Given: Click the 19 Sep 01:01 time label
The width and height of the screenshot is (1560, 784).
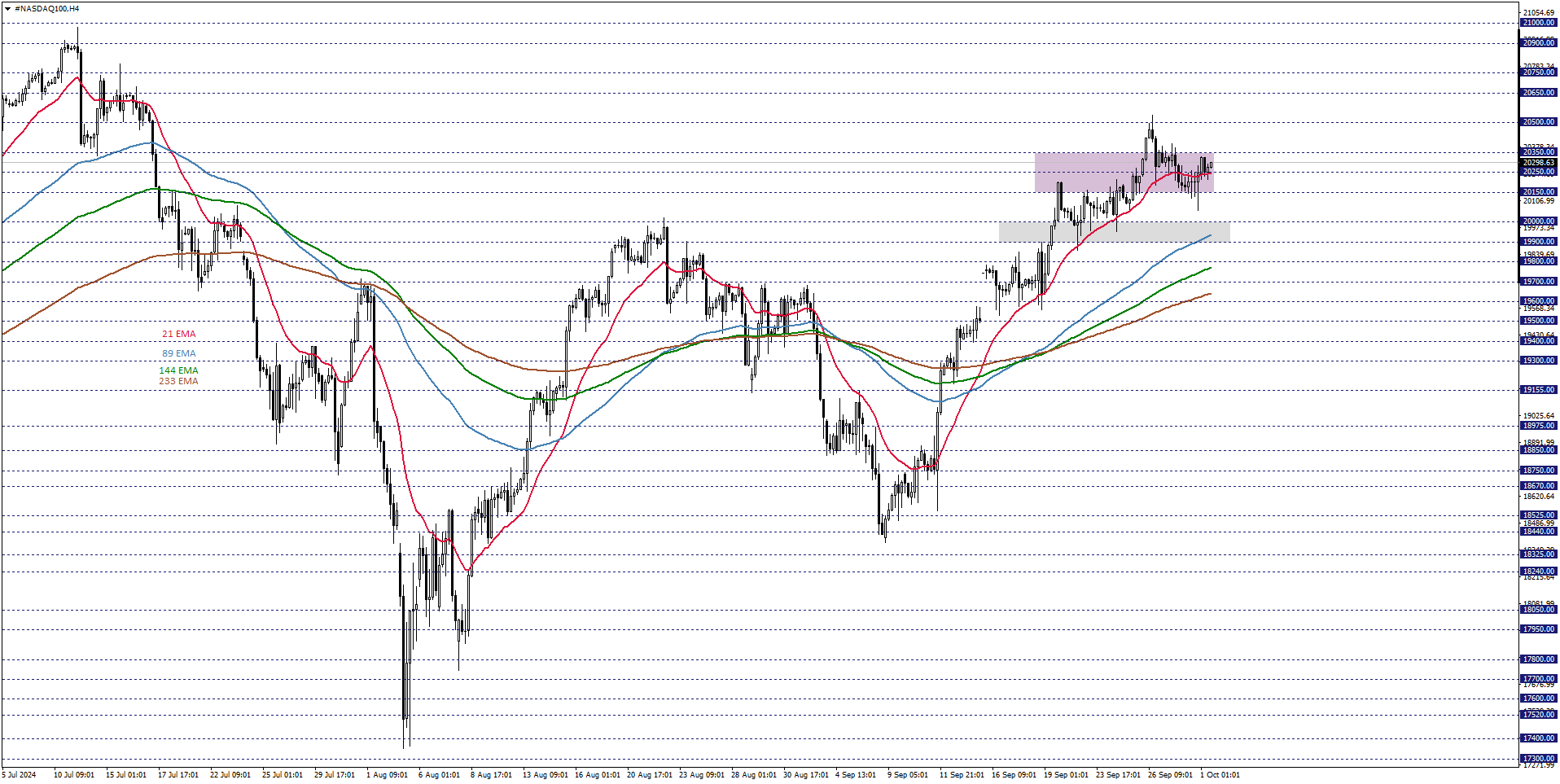Looking at the screenshot, I should 1066,775.
